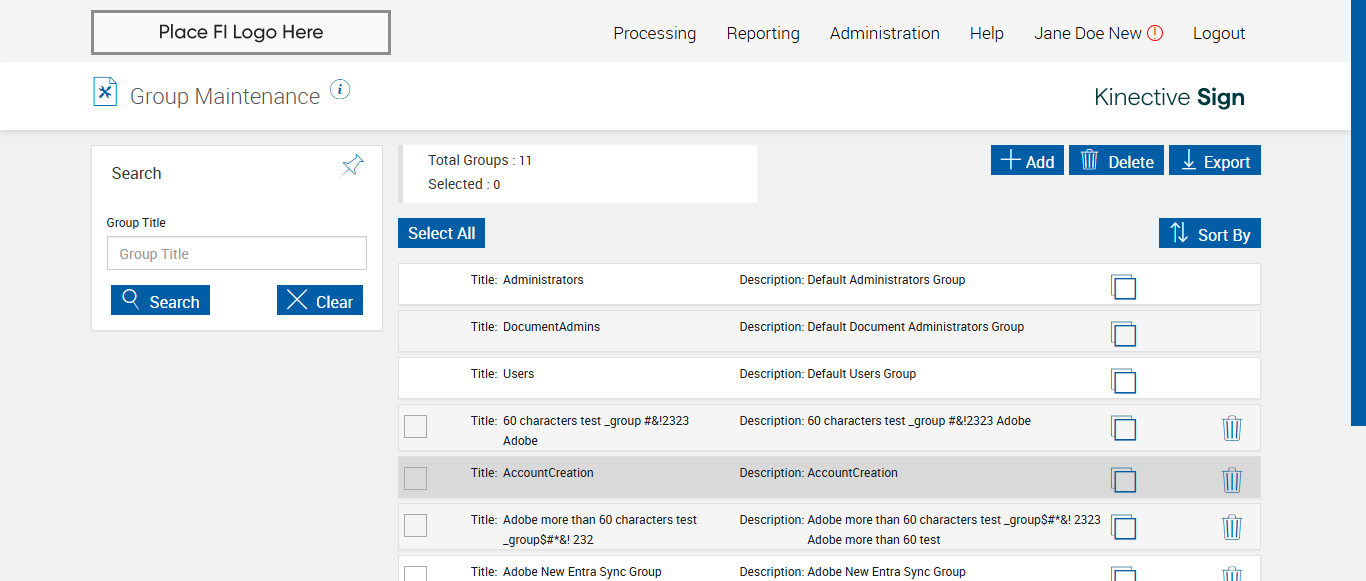Check the AccountCreation group checkbox
Screen dimensions: 1366x581
click(x=415, y=478)
